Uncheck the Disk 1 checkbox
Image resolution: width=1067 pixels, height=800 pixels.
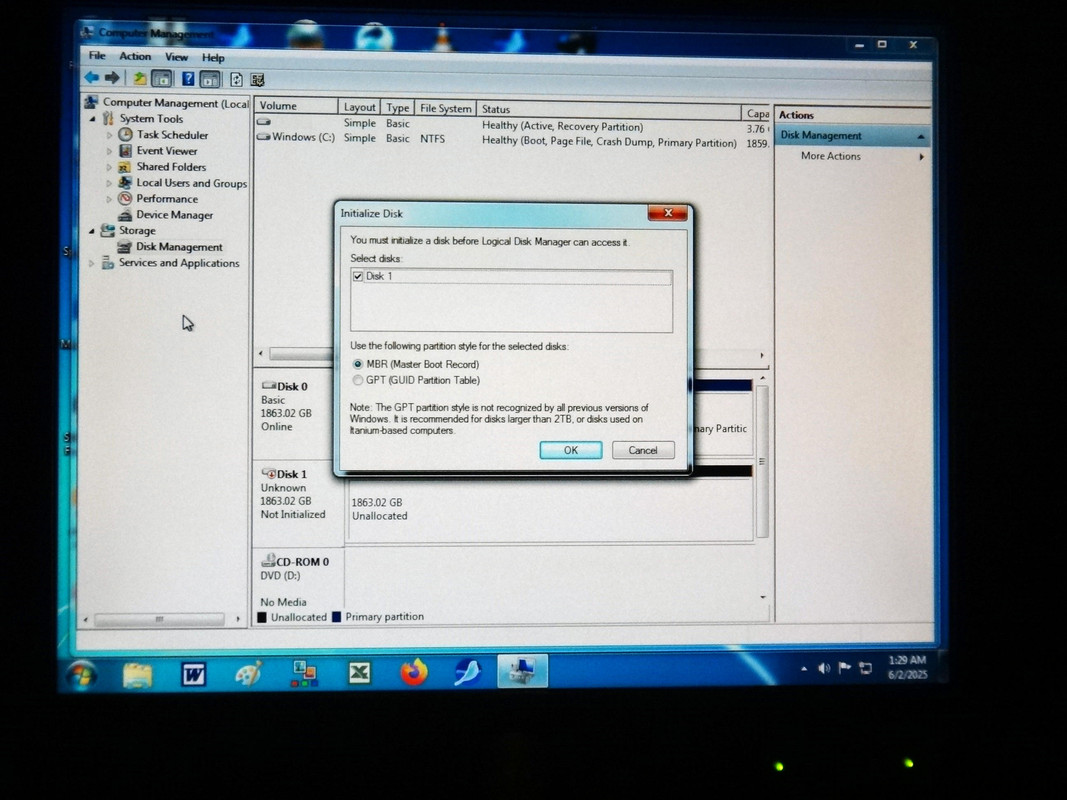(358, 276)
